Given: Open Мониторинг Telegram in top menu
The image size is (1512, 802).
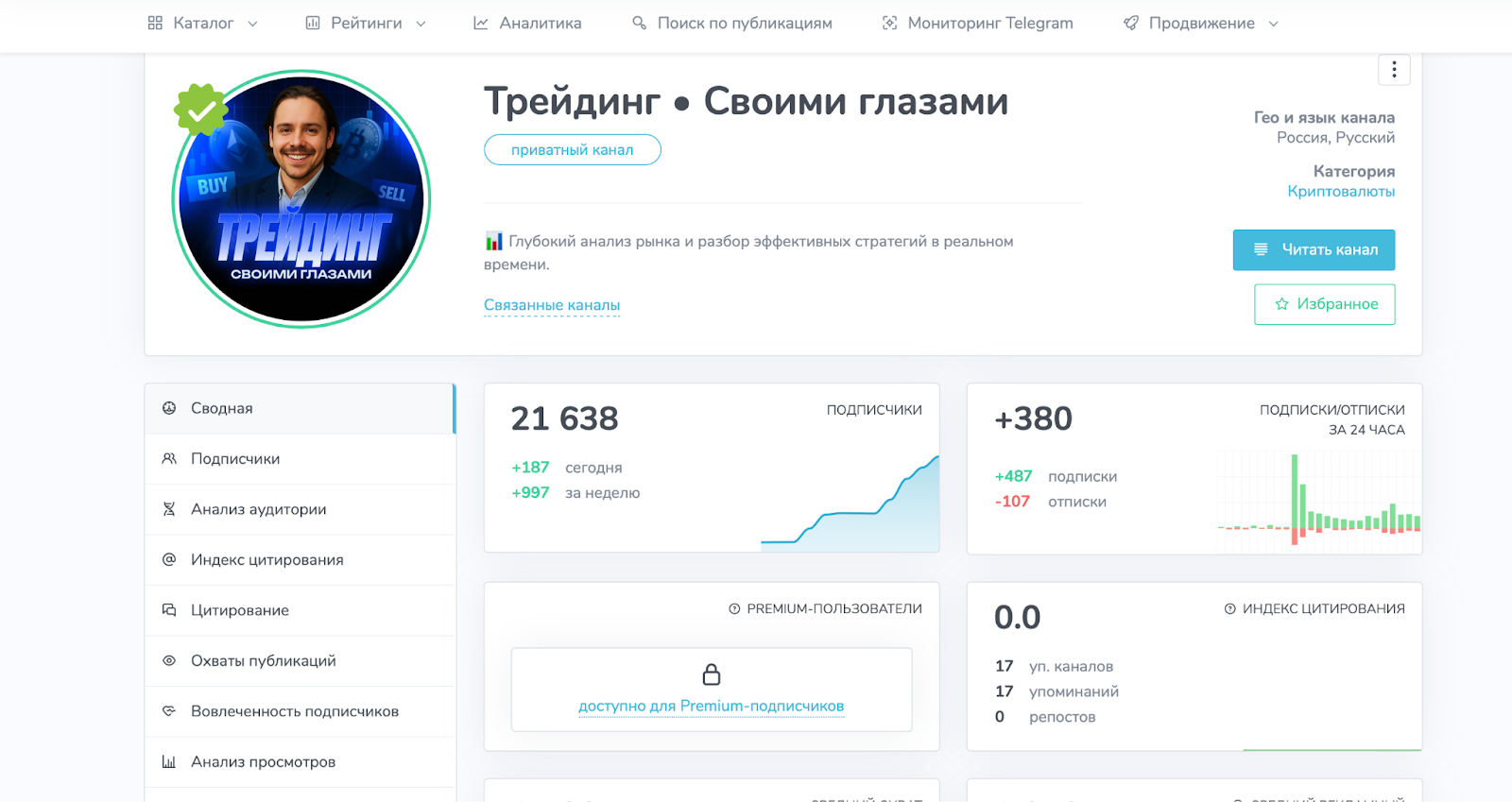Looking at the screenshot, I should (x=977, y=23).
